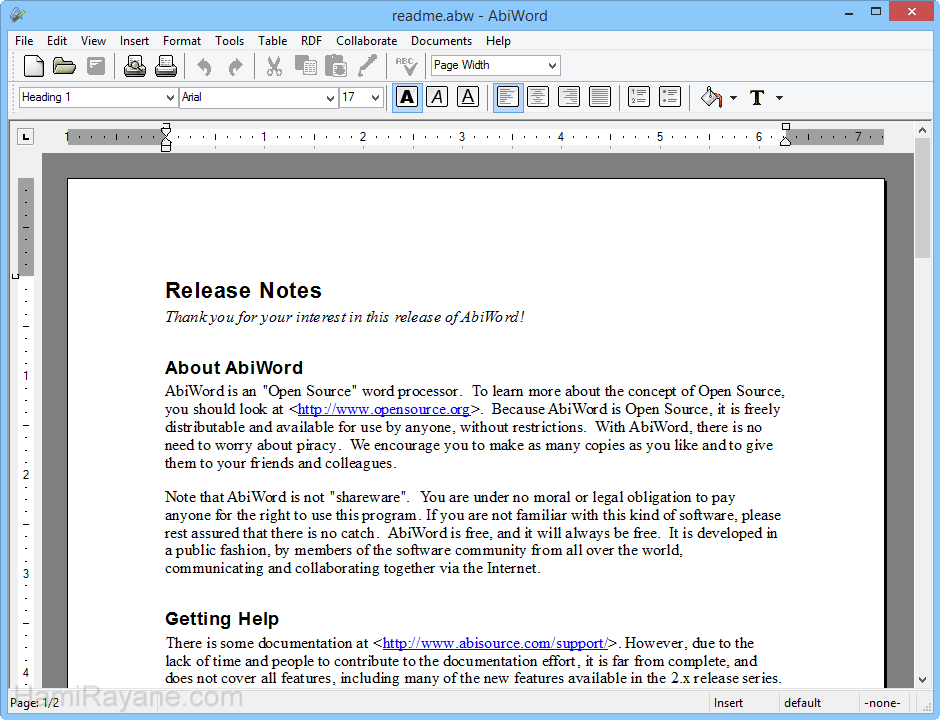Image resolution: width=940 pixels, height=720 pixels.
Task: Toggle numbered list
Action: point(639,97)
